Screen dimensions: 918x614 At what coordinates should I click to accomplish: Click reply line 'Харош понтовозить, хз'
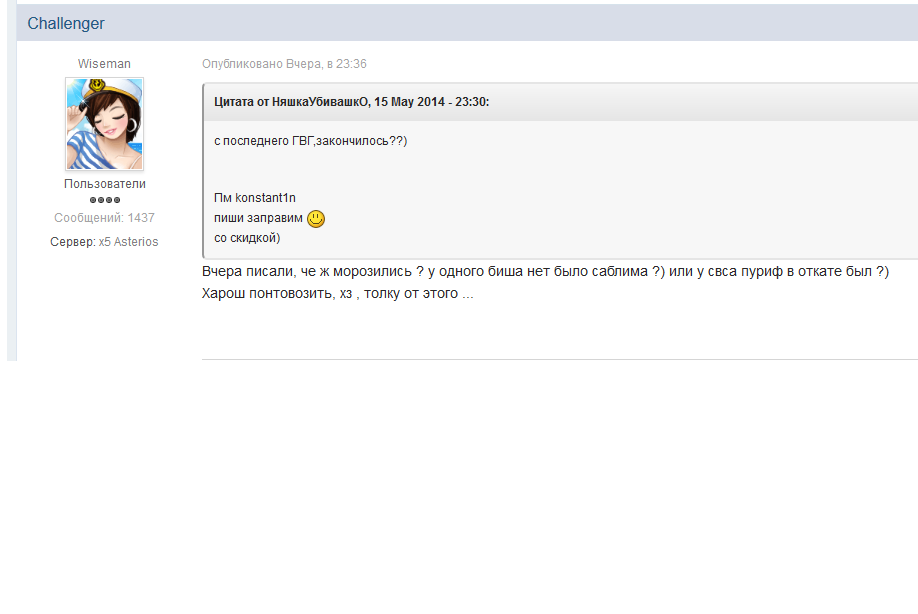point(338,293)
